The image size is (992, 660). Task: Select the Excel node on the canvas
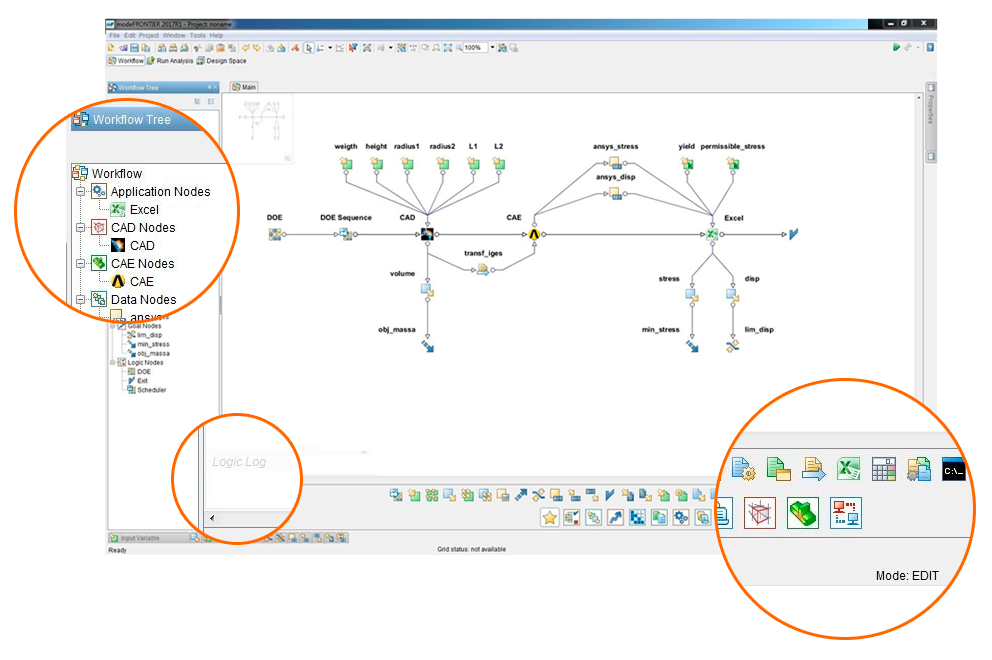(x=712, y=234)
